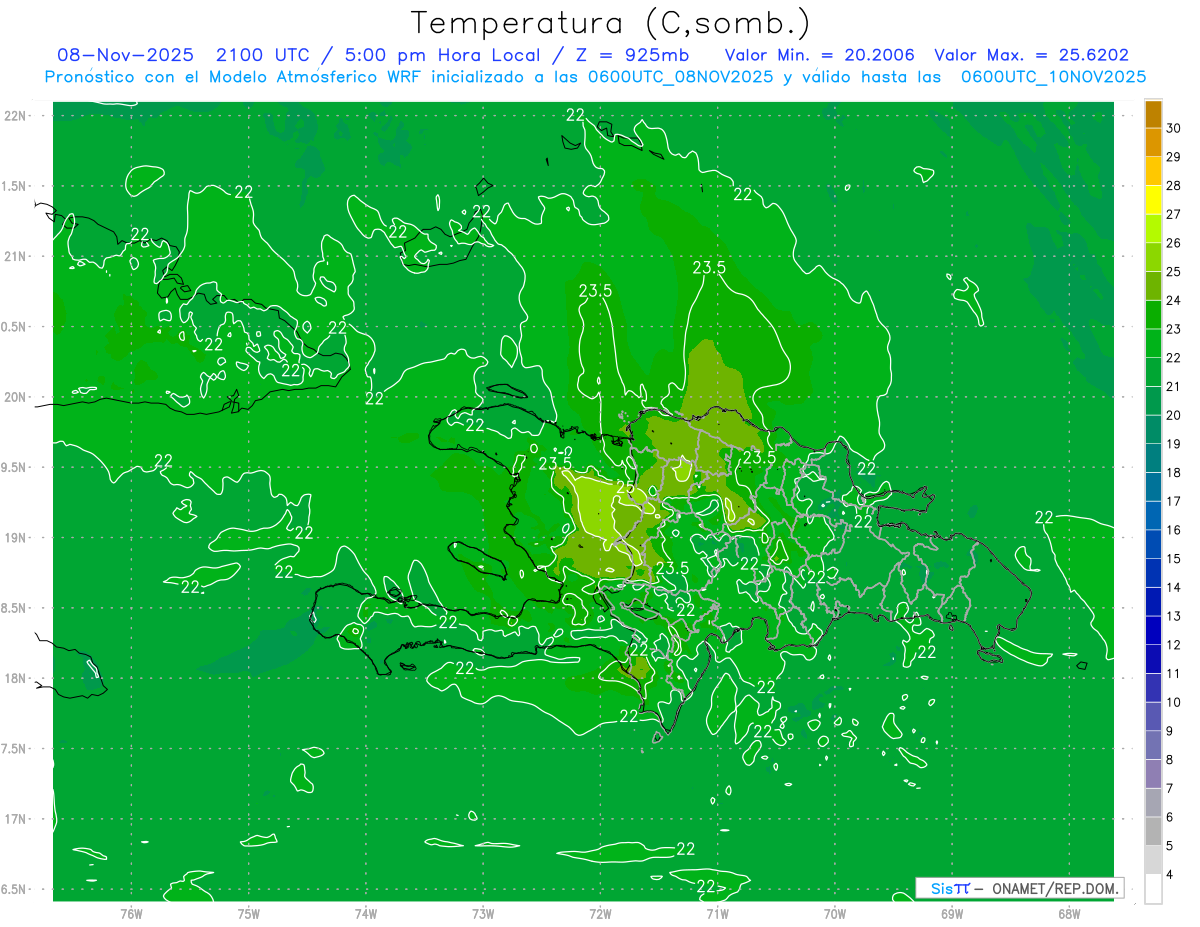Image resolution: width=1200 pixels, height=927 pixels.
Task: Click the legend value 13
Action: click(1174, 616)
